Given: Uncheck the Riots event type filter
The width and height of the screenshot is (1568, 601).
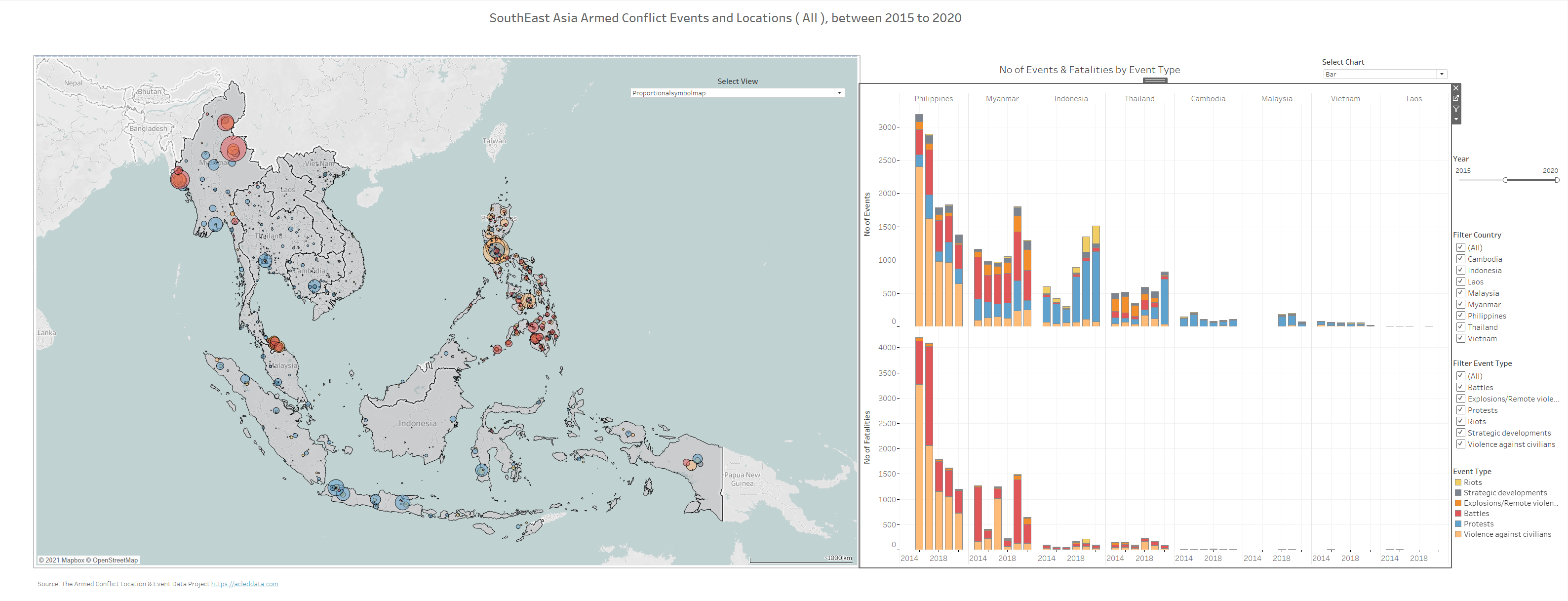Looking at the screenshot, I should tap(1460, 421).
